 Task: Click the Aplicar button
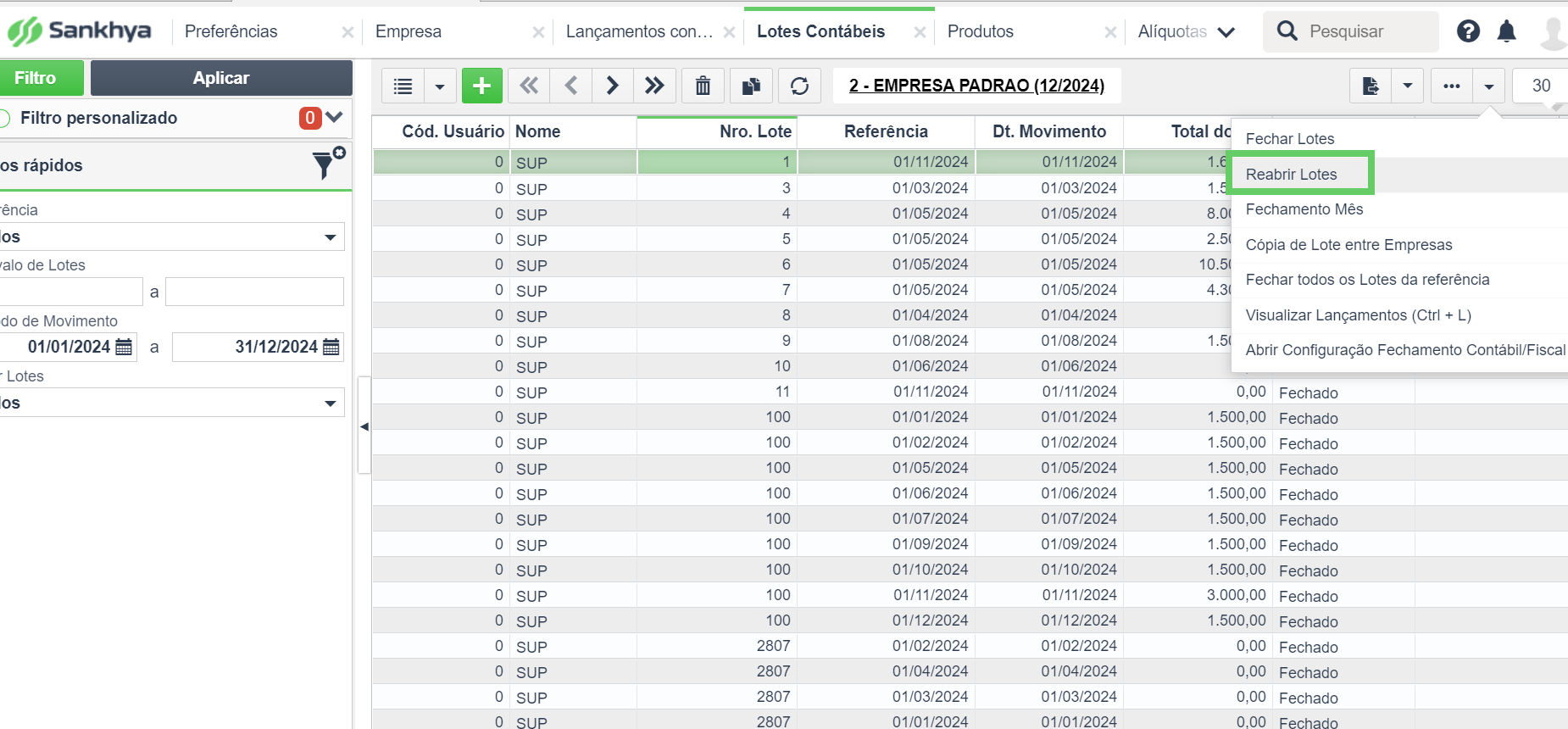(221, 78)
